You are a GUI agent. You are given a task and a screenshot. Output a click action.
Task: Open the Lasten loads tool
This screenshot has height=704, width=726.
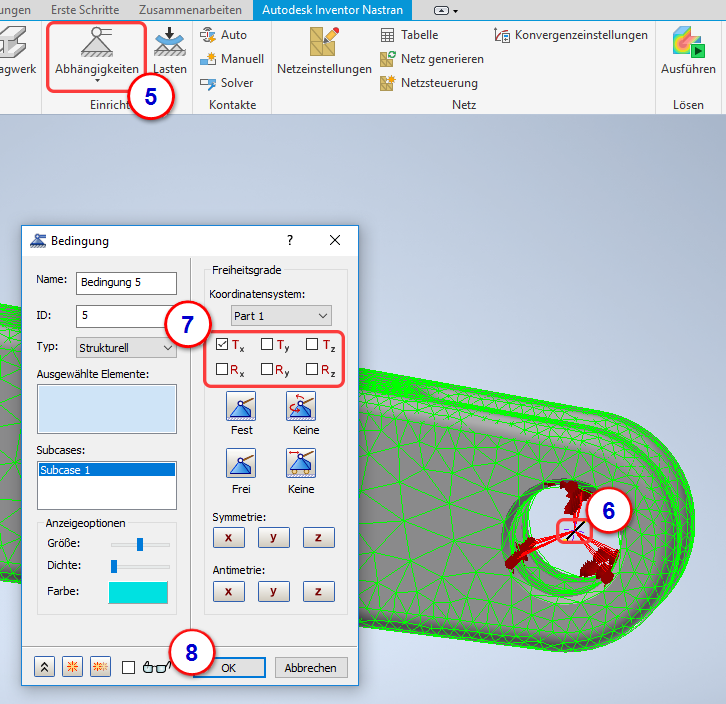click(x=169, y=50)
